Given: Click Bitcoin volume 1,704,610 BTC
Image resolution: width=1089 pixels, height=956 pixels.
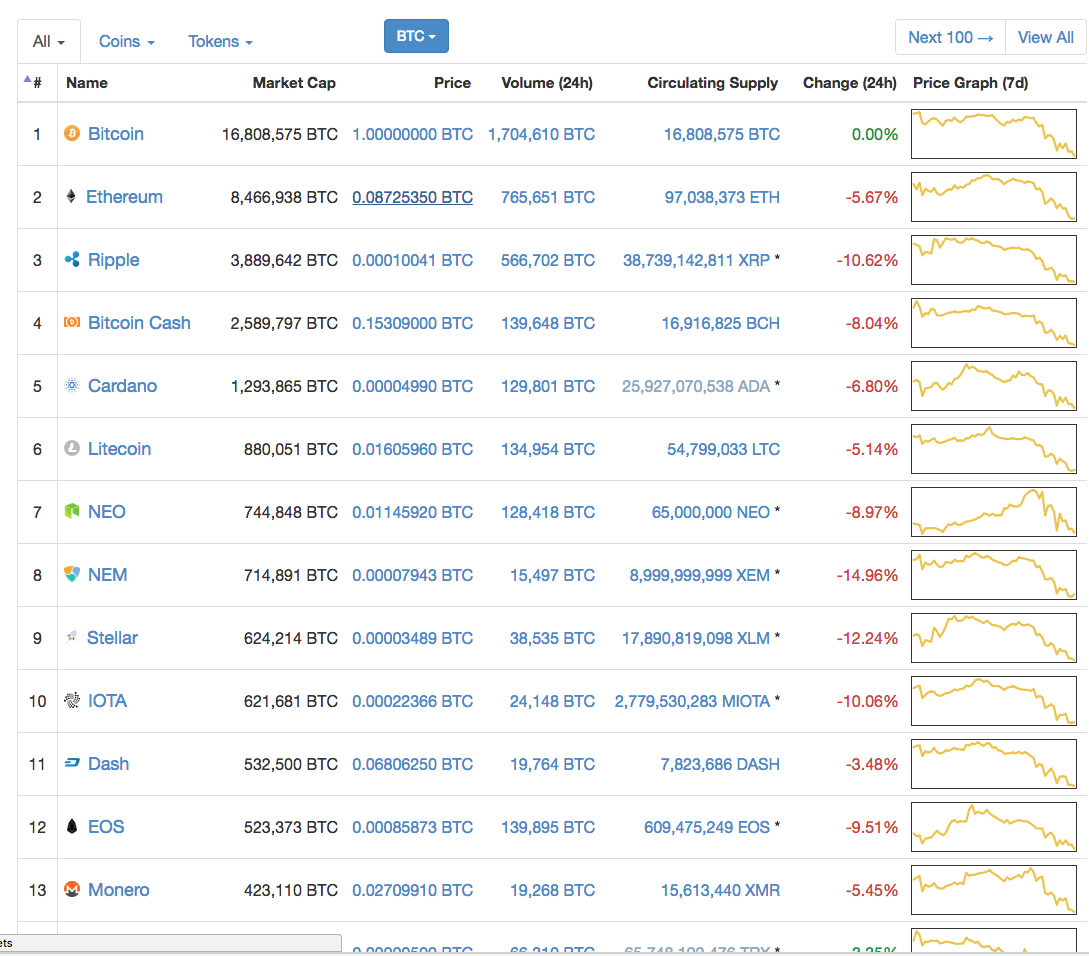Looking at the screenshot, I should click(x=542, y=134).
